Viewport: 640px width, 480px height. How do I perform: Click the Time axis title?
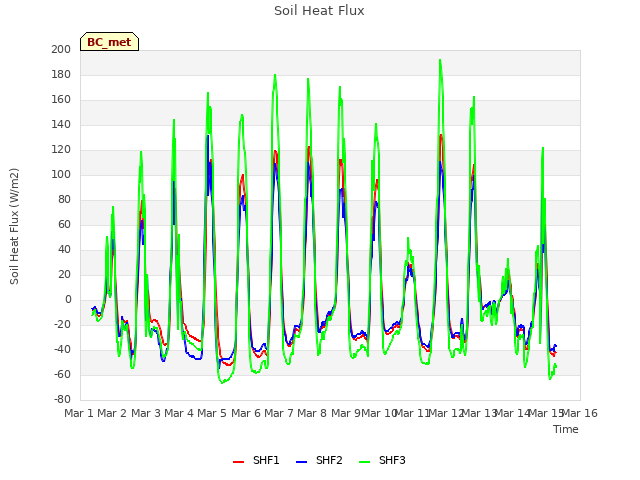pyautogui.click(x=566, y=429)
